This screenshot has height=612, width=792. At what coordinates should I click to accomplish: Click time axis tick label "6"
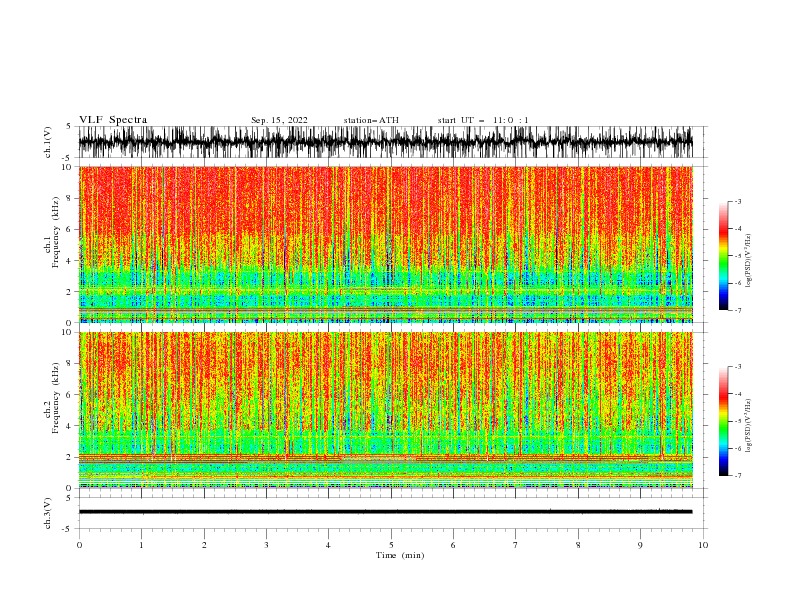(453, 545)
